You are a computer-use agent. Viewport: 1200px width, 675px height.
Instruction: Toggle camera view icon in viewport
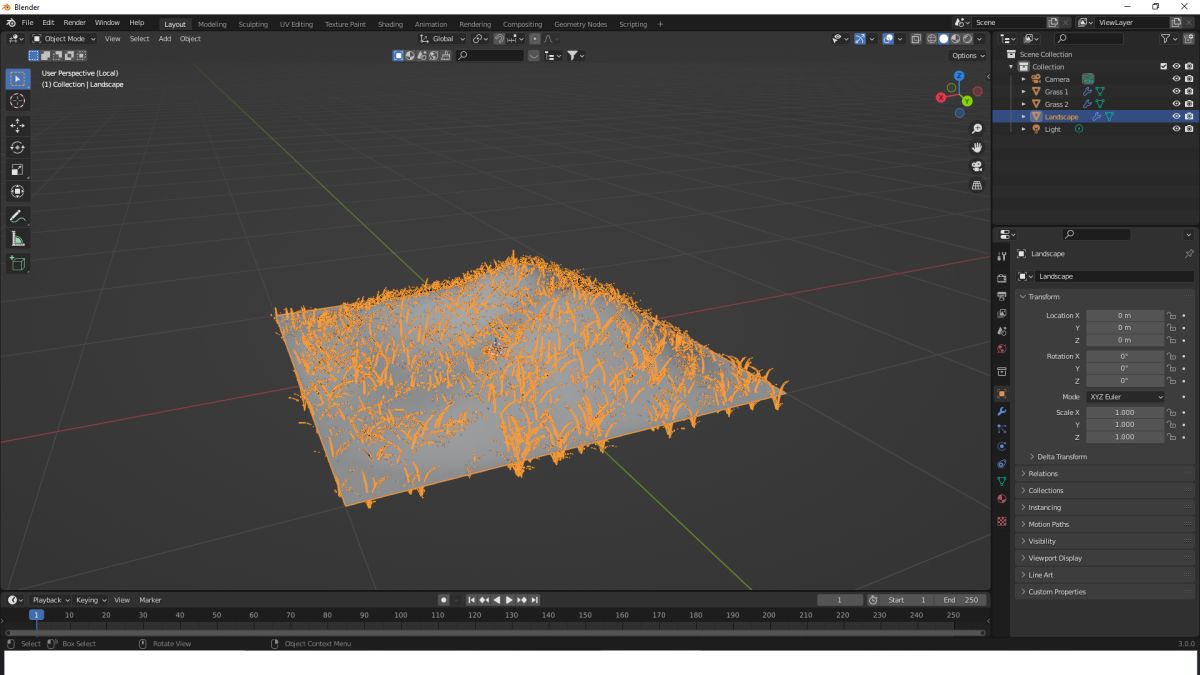point(977,166)
